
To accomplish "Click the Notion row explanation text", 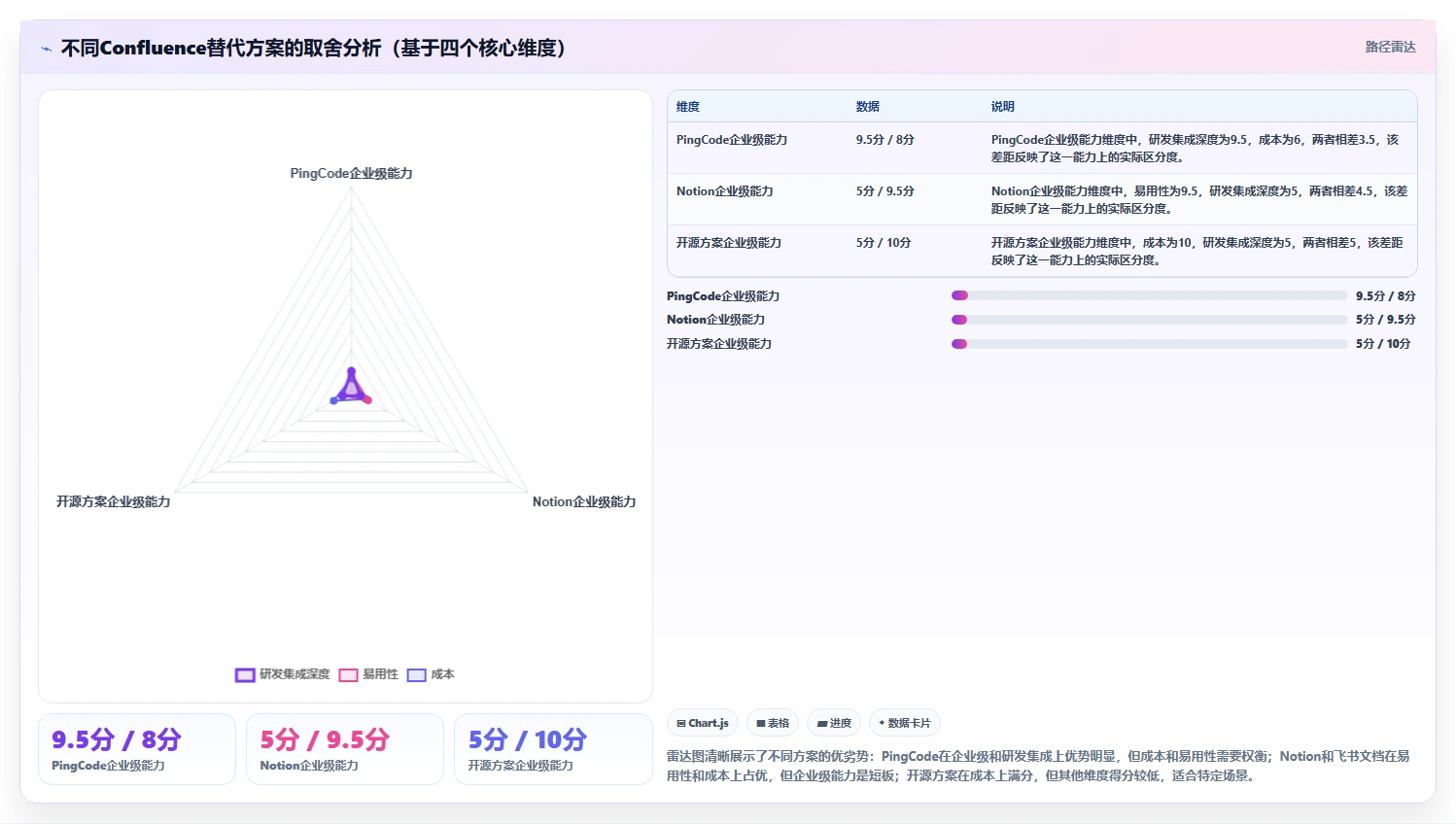I will (x=1199, y=199).
